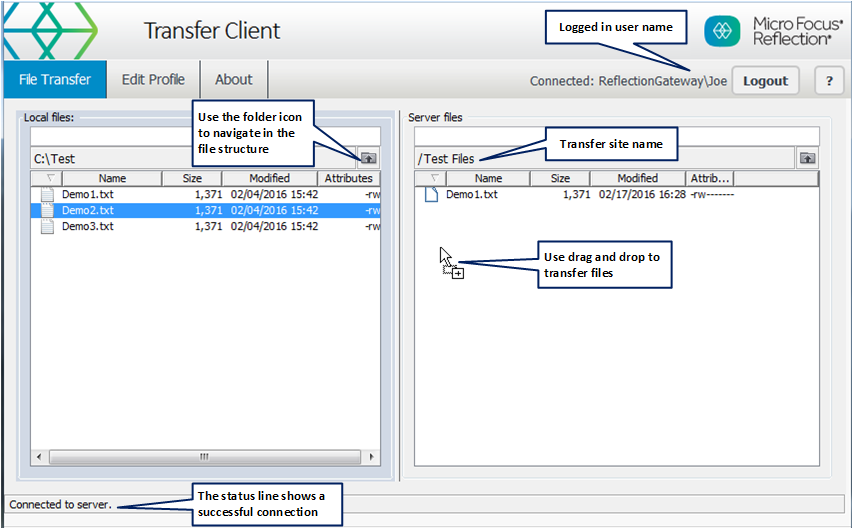
Task: Select Demo1.txt name in server files
Action: [472, 194]
